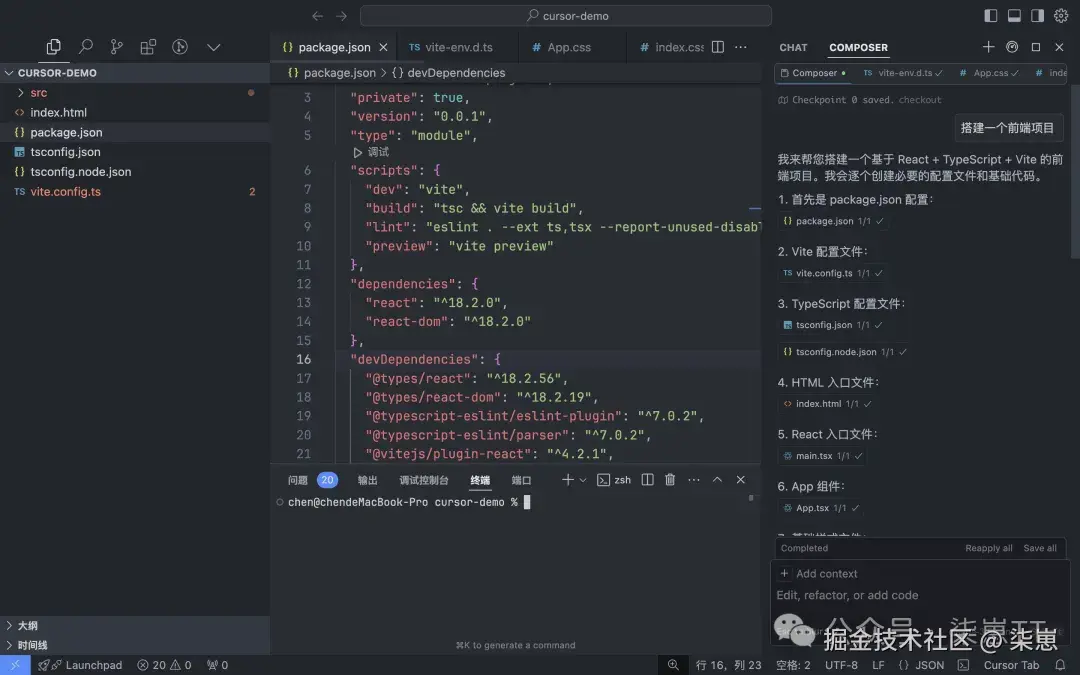
Task: Open package.json 1/1 file chip
Action: pyautogui.click(x=833, y=221)
